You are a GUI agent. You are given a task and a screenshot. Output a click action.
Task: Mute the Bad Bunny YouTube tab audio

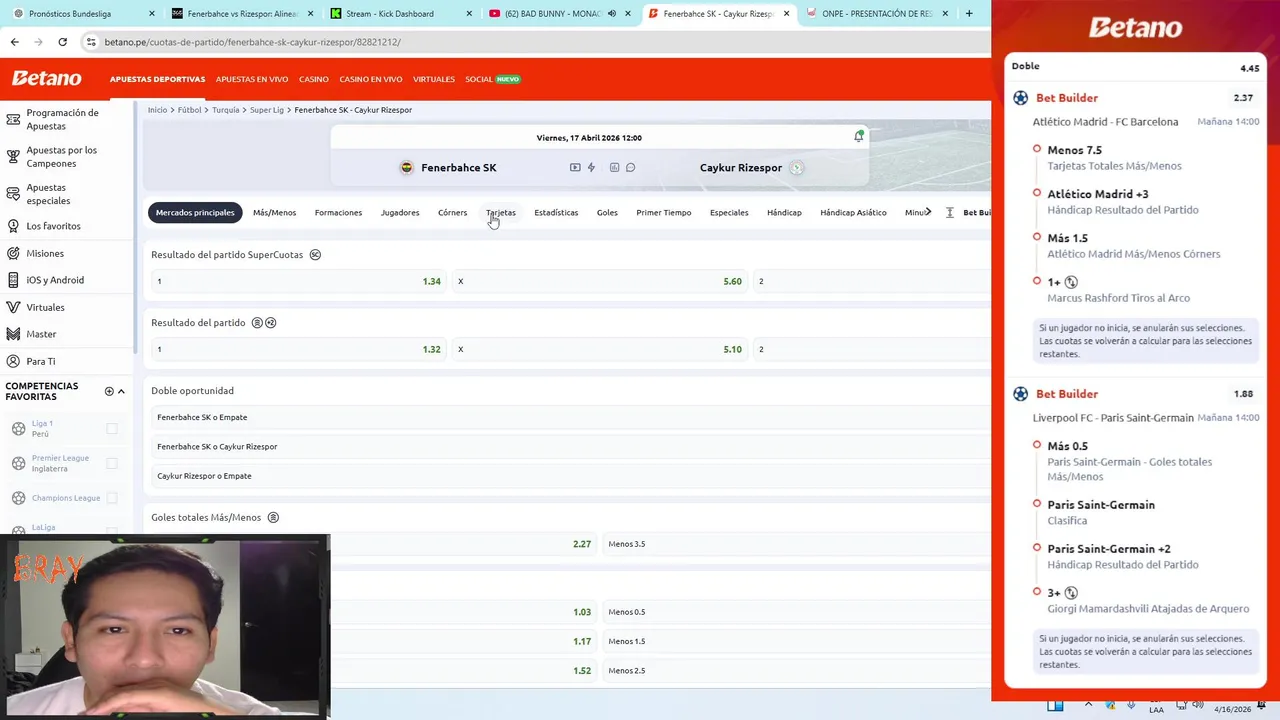click(611, 14)
